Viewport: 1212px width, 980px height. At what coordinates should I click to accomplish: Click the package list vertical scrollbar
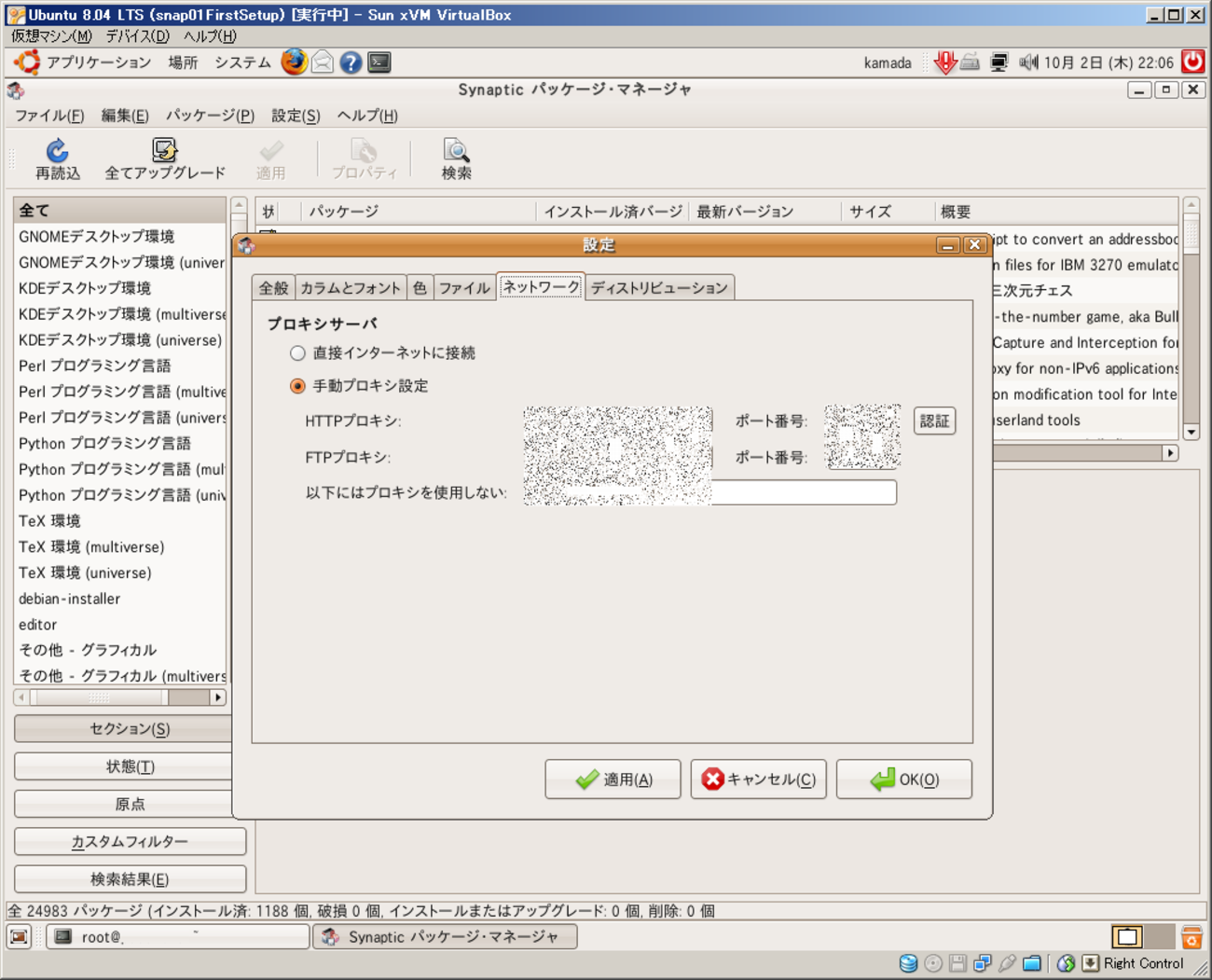click(x=1191, y=319)
